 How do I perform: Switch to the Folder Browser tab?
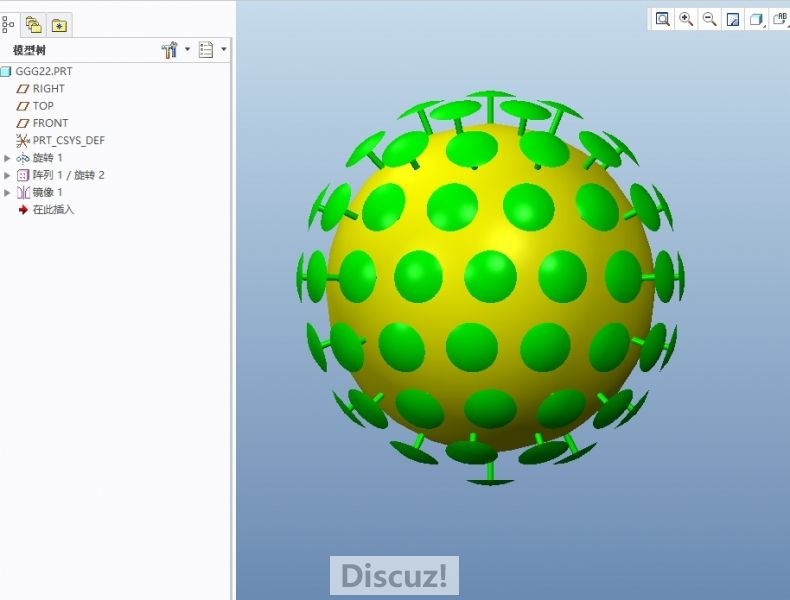[33, 25]
